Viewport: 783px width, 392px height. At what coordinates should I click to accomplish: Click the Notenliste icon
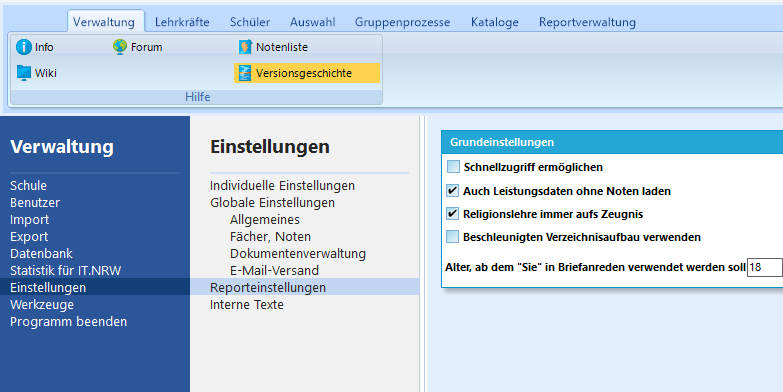click(x=245, y=47)
